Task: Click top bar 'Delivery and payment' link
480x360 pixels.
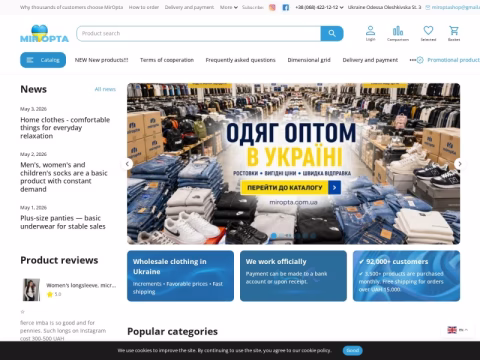Action: [189, 7]
